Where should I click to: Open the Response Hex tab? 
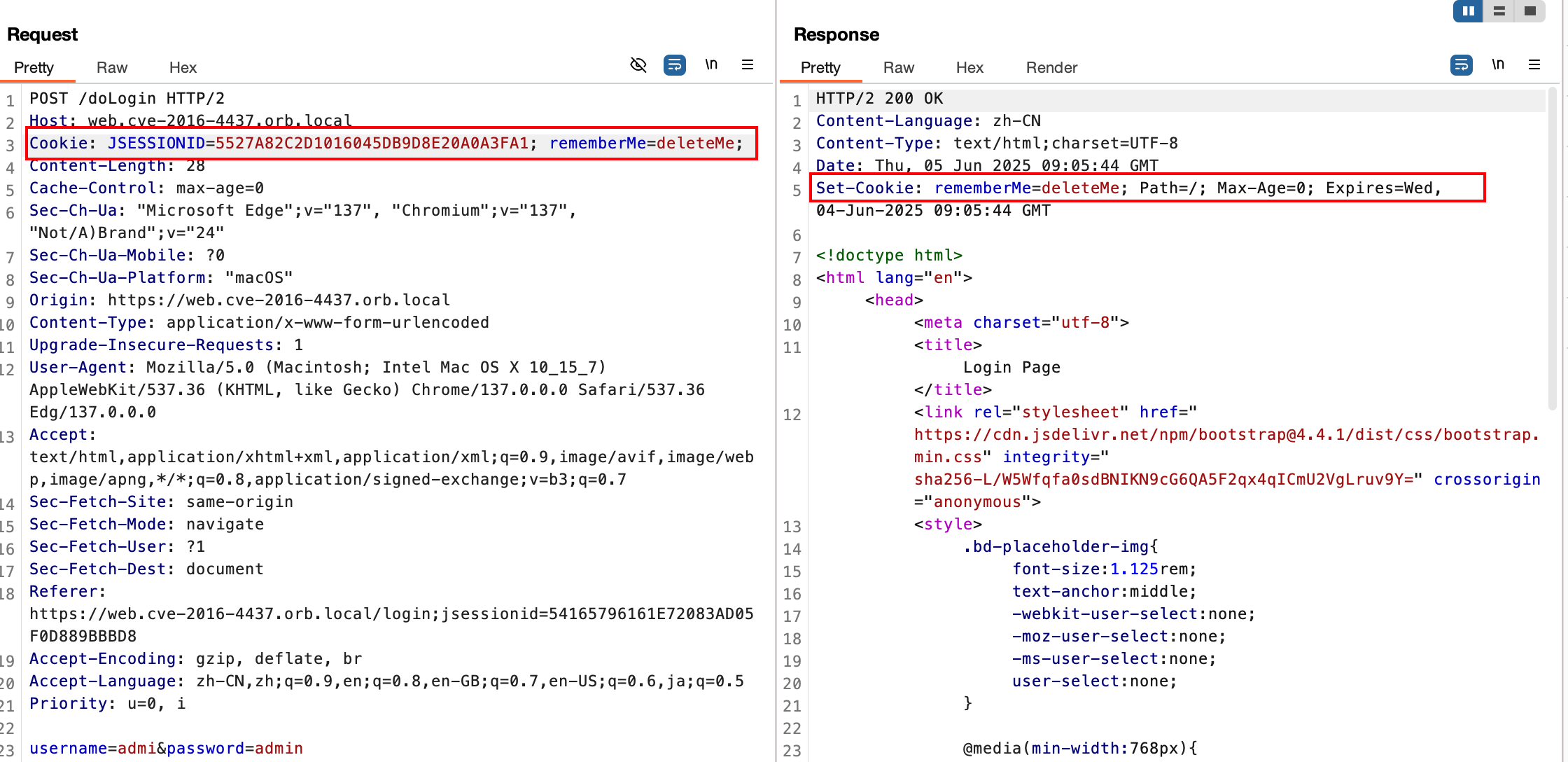click(969, 67)
